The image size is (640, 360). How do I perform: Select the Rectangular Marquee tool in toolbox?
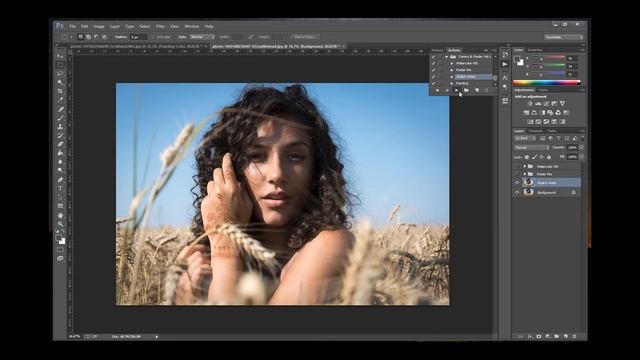coord(60,65)
